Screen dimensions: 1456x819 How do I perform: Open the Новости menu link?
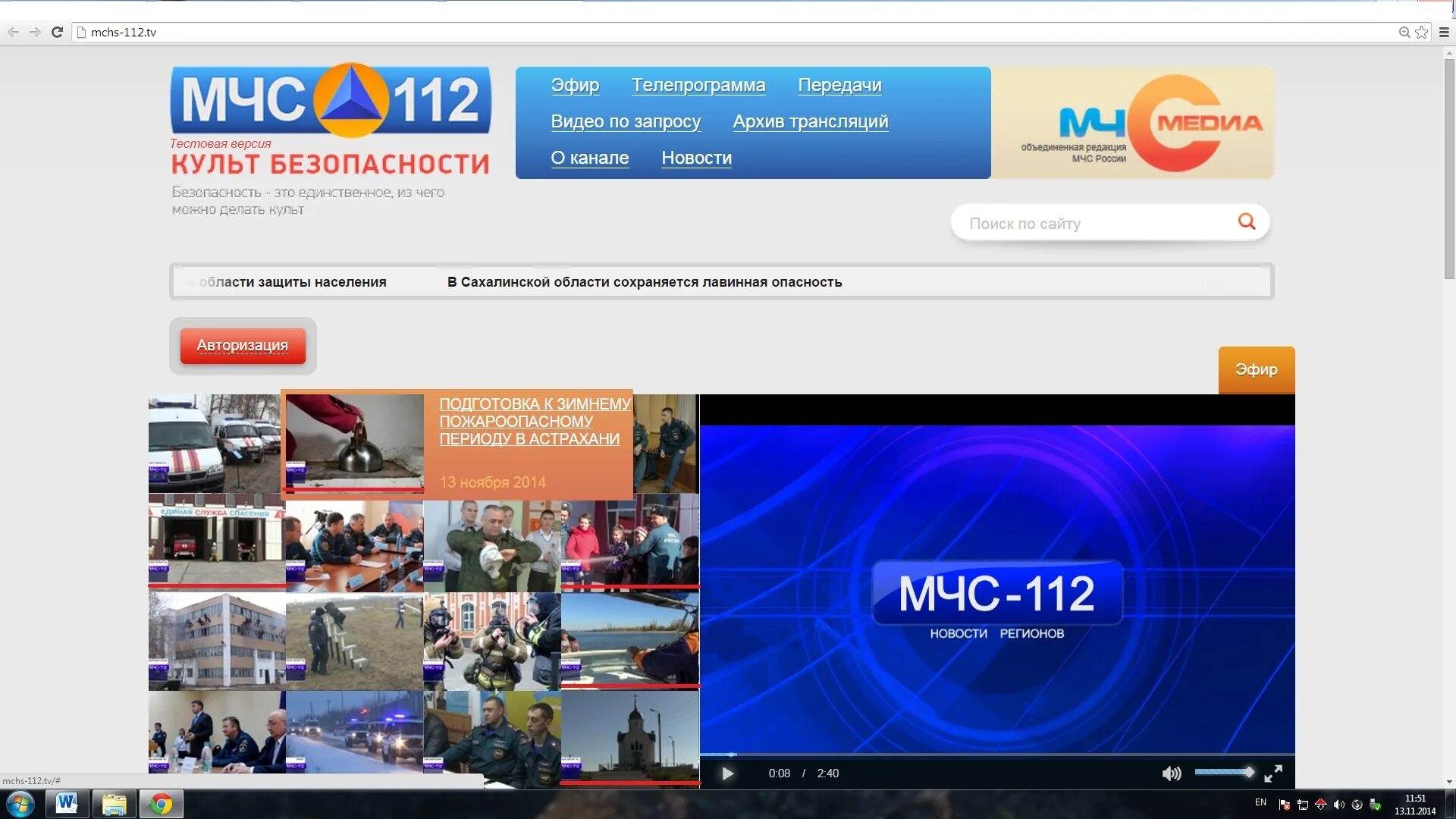click(696, 158)
